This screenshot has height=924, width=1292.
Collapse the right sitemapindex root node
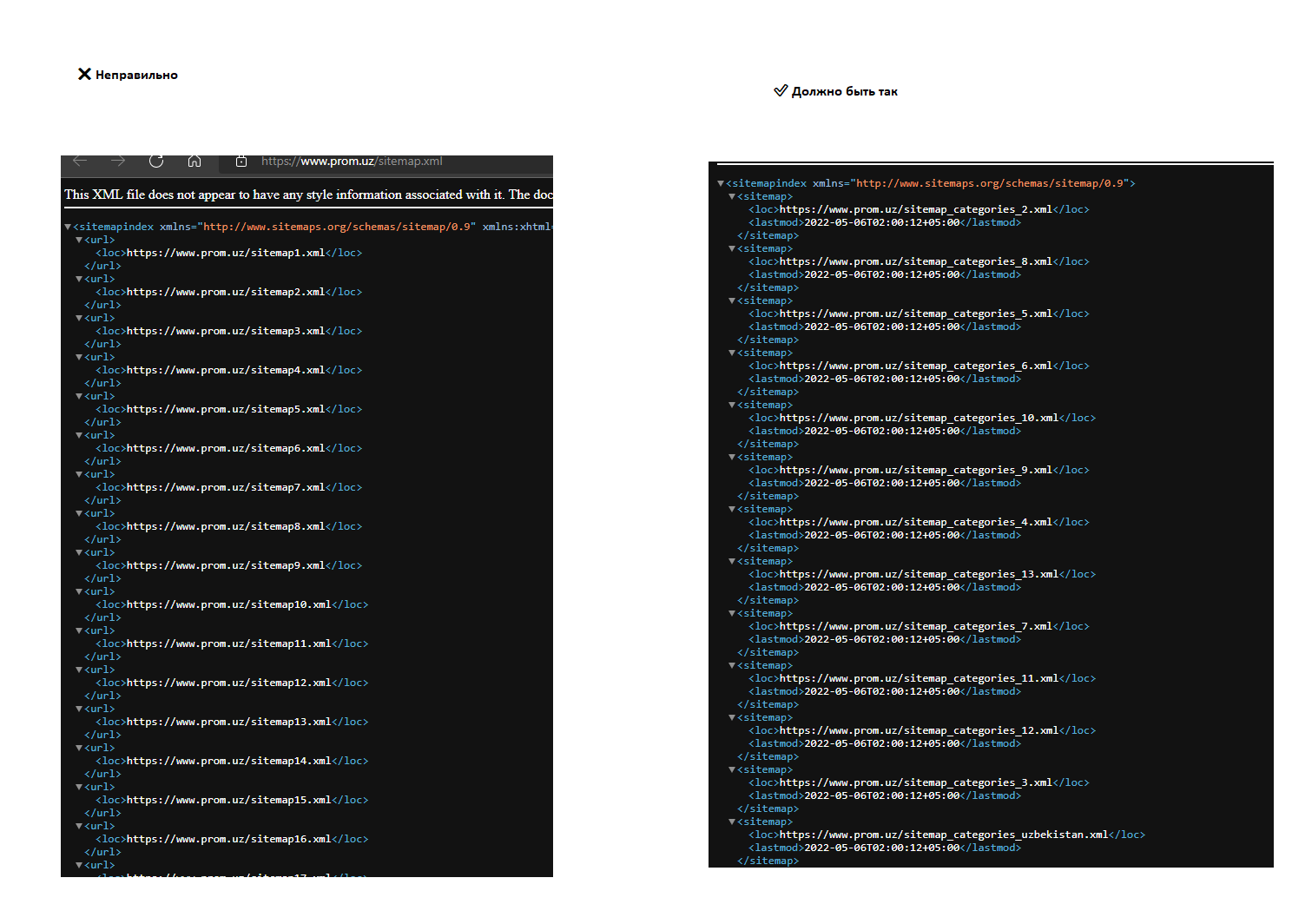click(721, 183)
